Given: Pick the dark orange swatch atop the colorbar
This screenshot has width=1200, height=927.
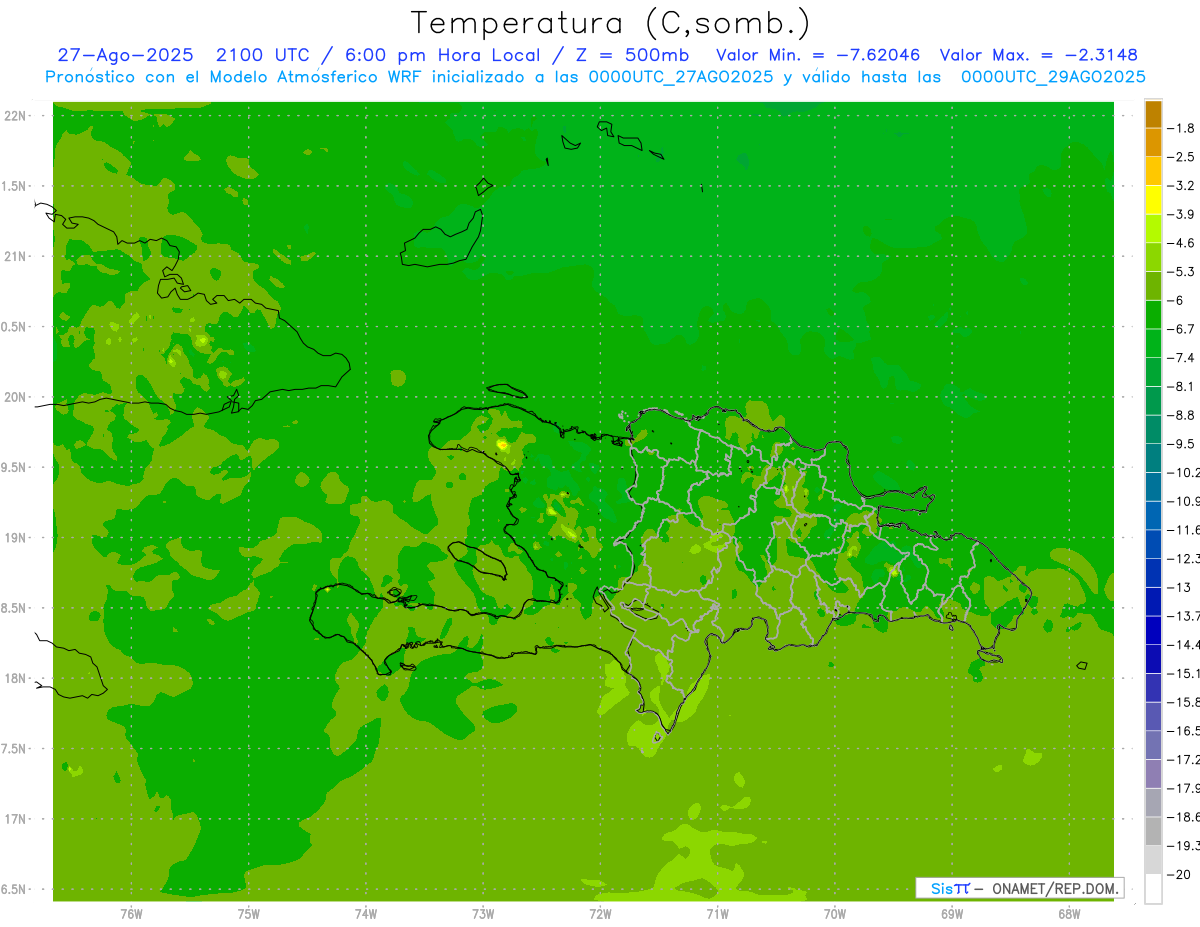Looking at the screenshot, I should click(1153, 114).
